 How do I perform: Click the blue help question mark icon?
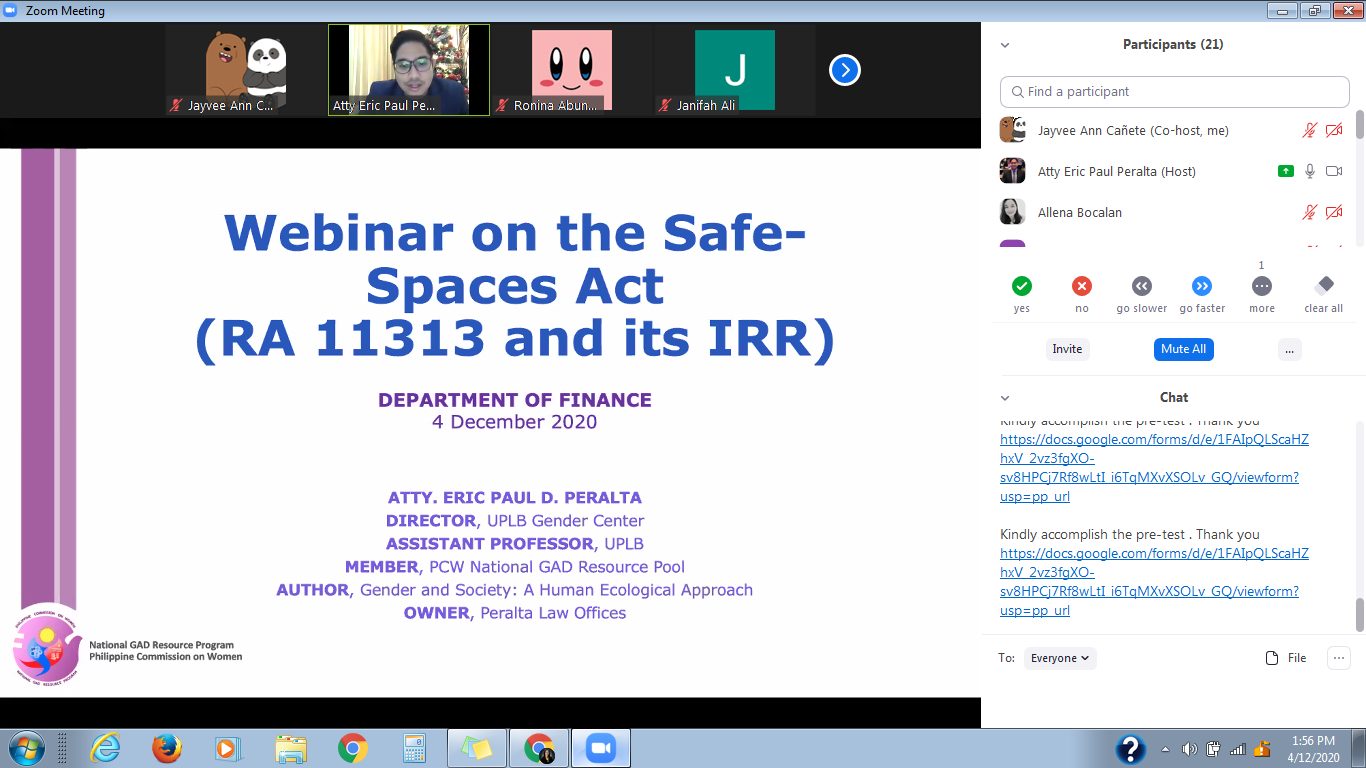1131,749
